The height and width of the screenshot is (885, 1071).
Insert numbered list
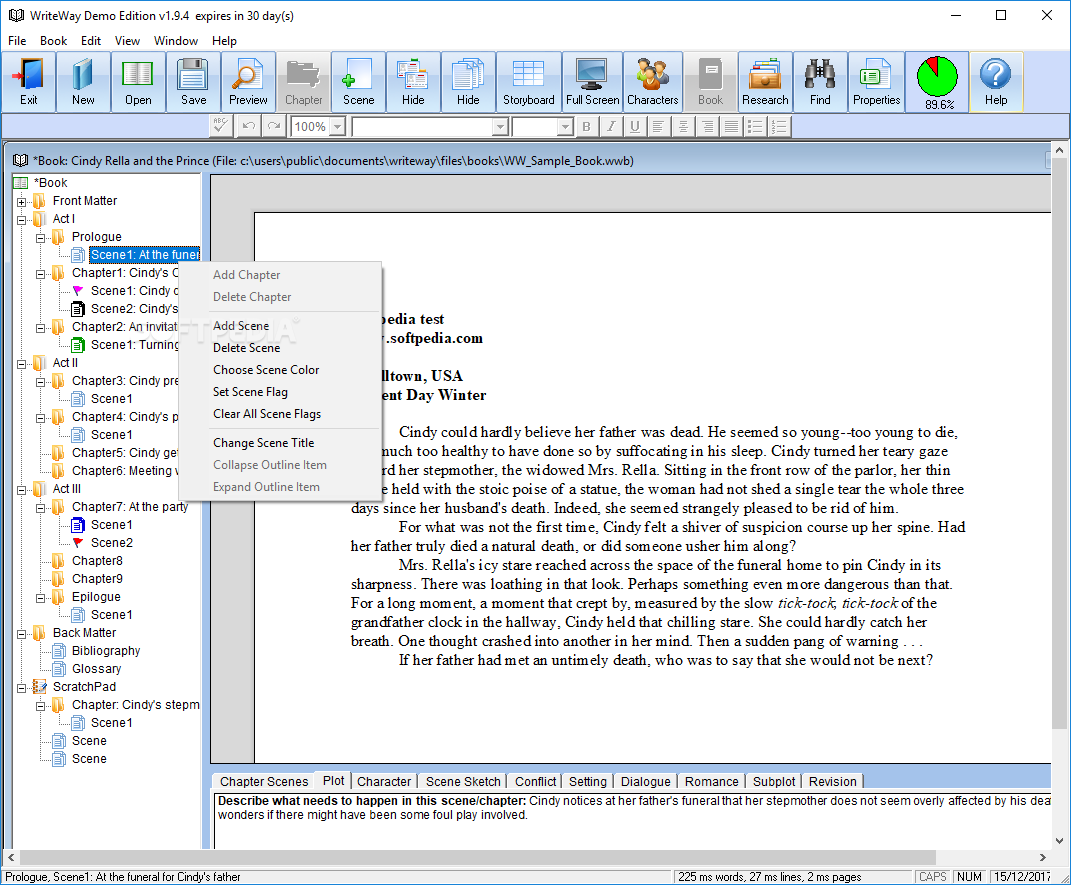[x=779, y=126]
